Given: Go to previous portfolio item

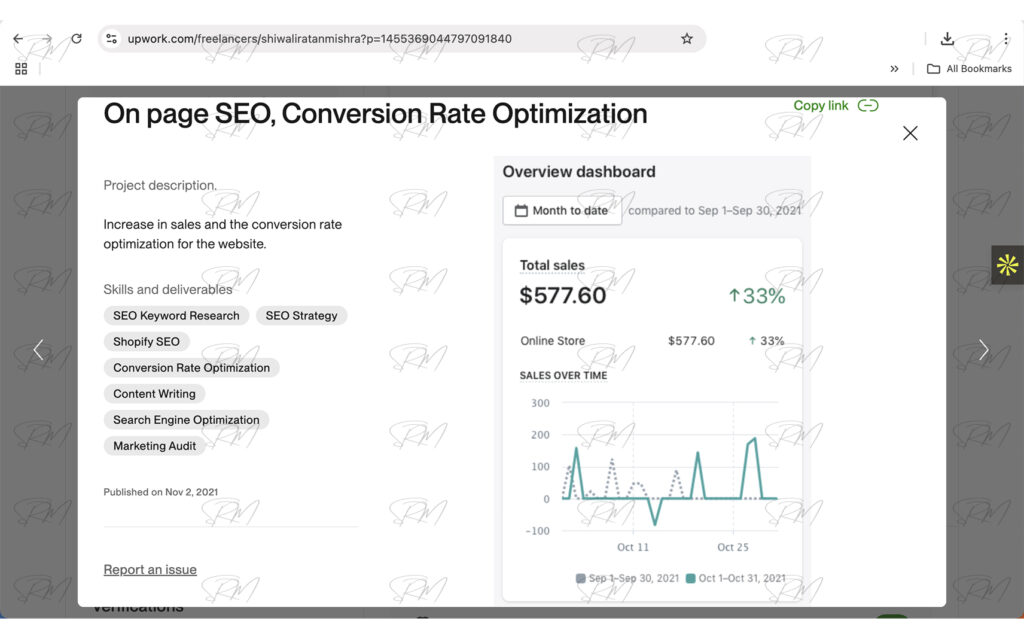Looking at the screenshot, I should (39, 350).
